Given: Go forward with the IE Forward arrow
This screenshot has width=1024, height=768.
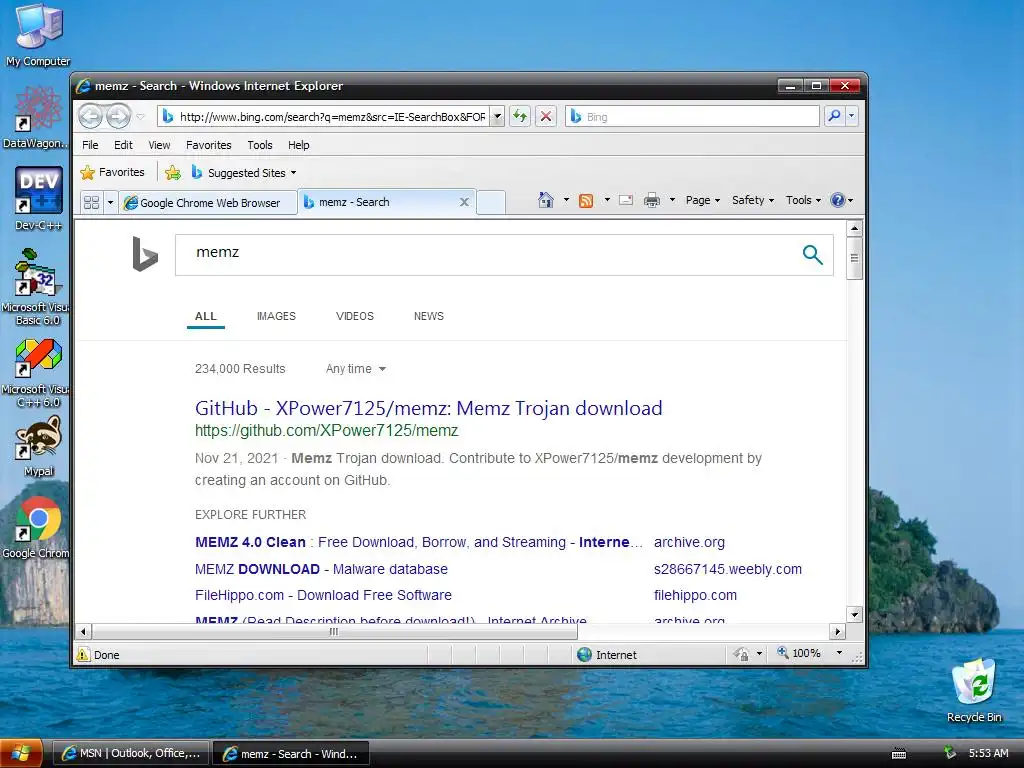Looking at the screenshot, I should 118,117.
